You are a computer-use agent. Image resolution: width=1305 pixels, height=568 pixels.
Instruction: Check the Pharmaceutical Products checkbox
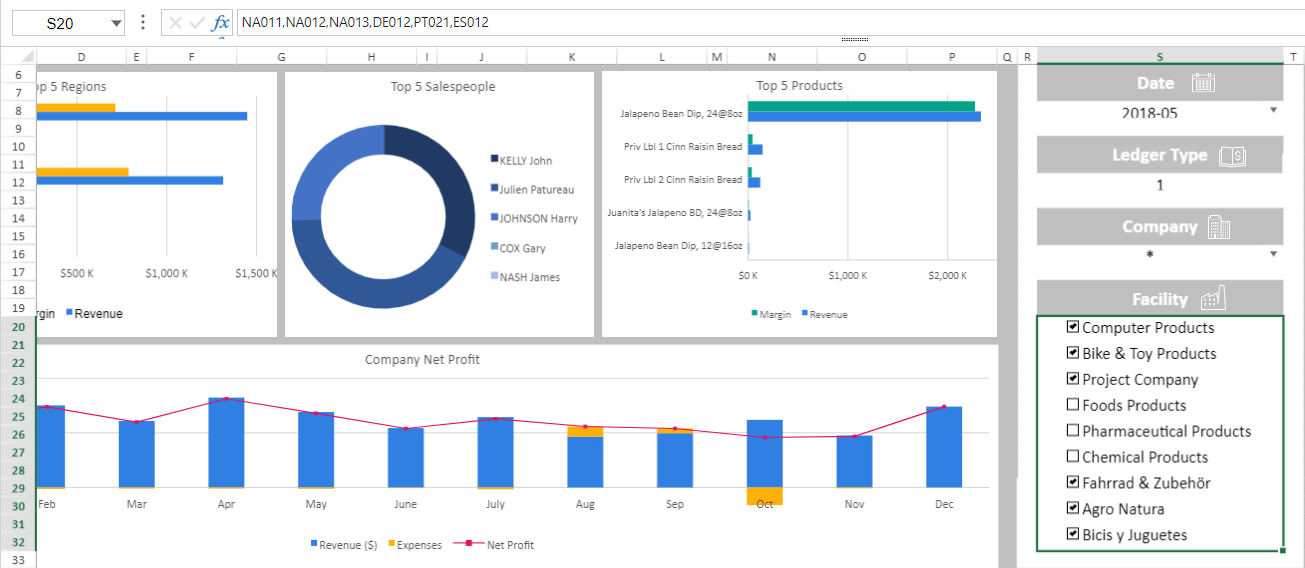coord(1073,431)
